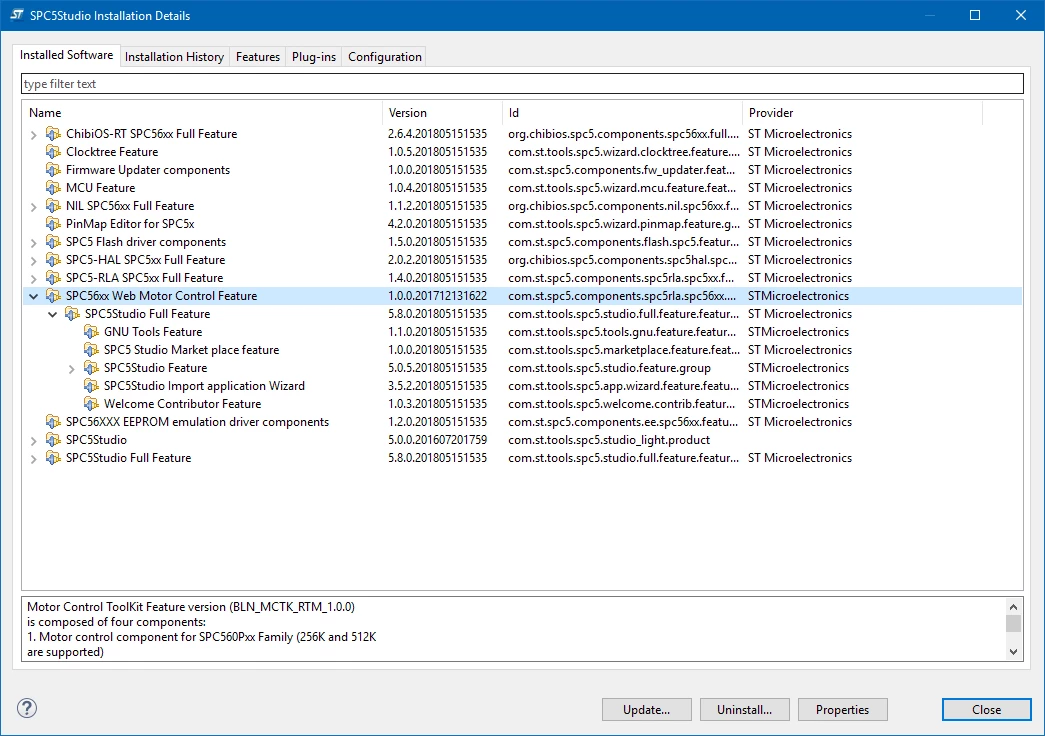Click the SPC5-HAL SPC5xx Full Feature icon
The image size is (1045, 736).
pos(53,260)
